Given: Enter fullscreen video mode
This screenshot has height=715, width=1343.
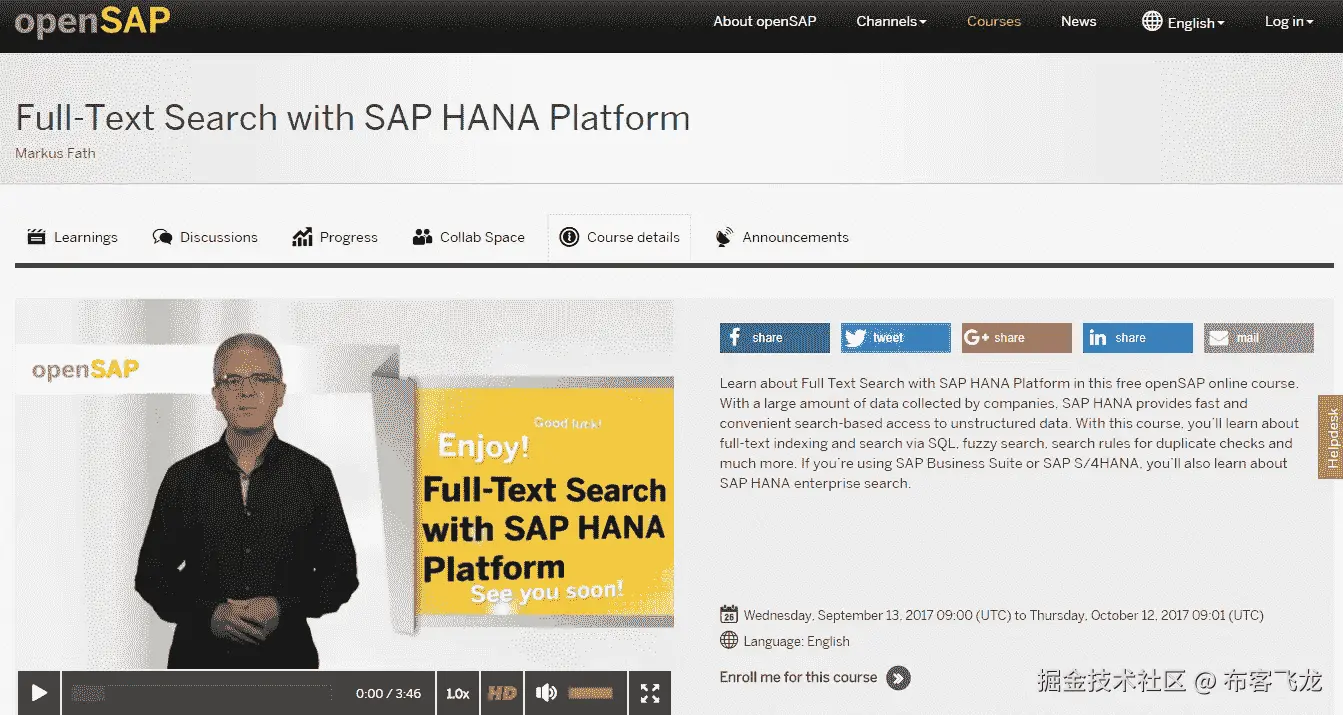Looking at the screenshot, I should 650,693.
